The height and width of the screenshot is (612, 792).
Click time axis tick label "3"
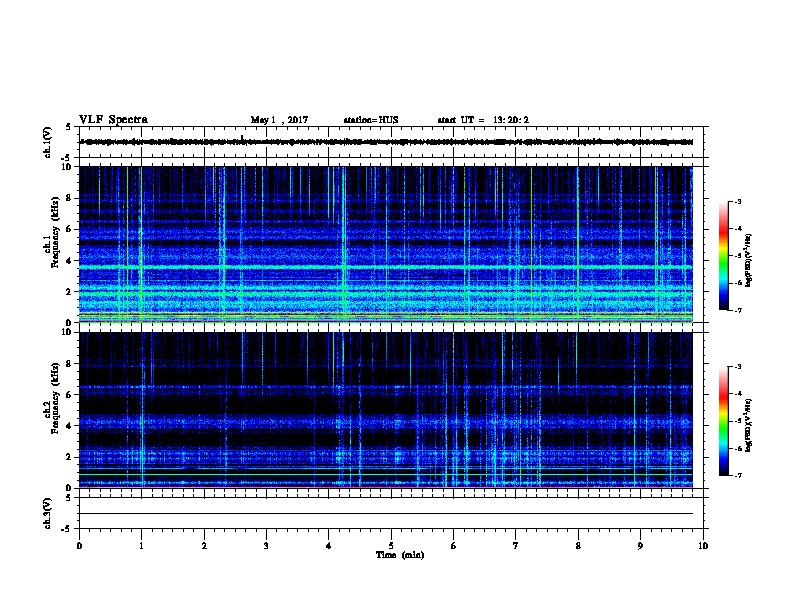click(x=267, y=546)
